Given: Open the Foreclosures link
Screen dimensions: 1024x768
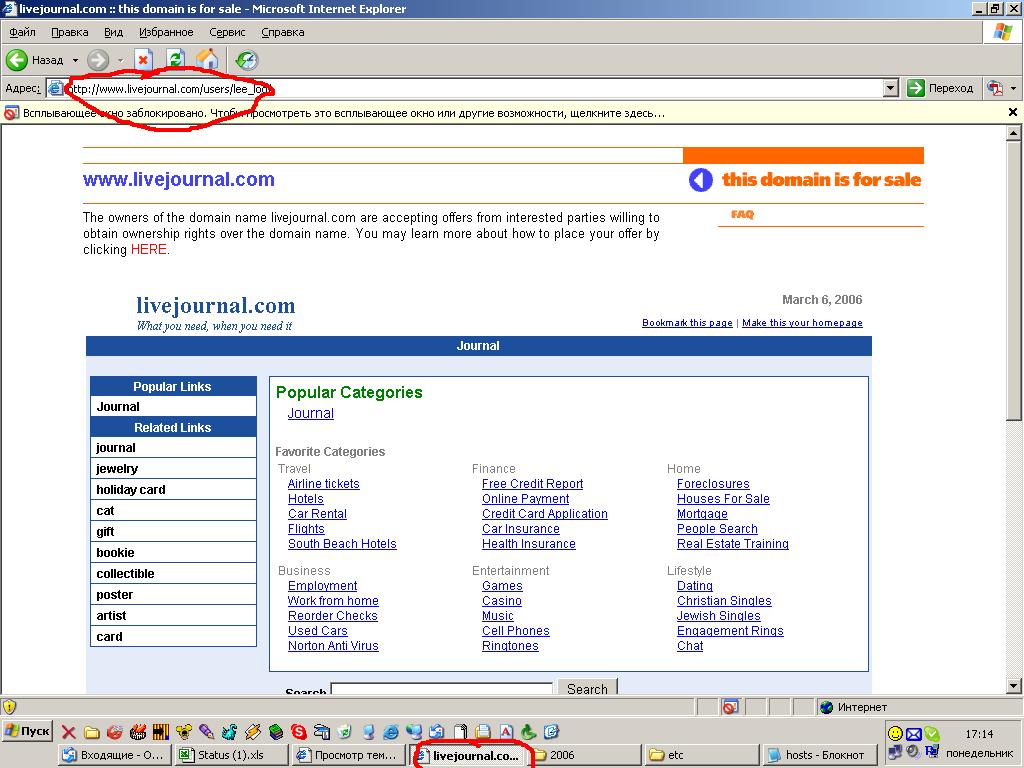Looking at the screenshot, I should point(713,484).
